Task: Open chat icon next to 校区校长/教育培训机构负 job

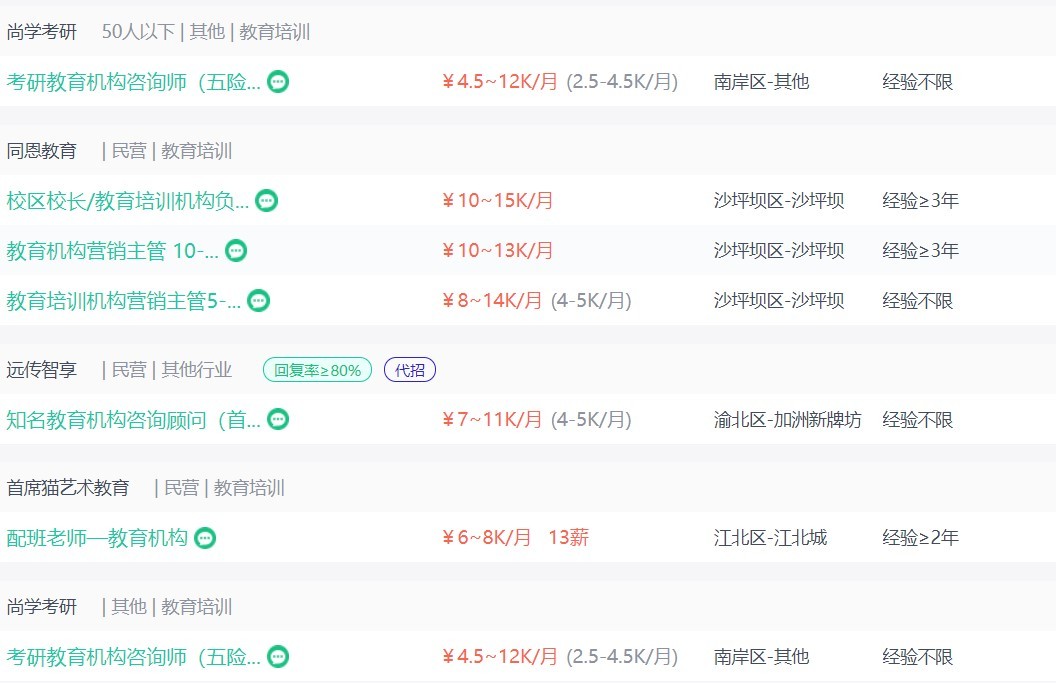Action: click(267, 200)
